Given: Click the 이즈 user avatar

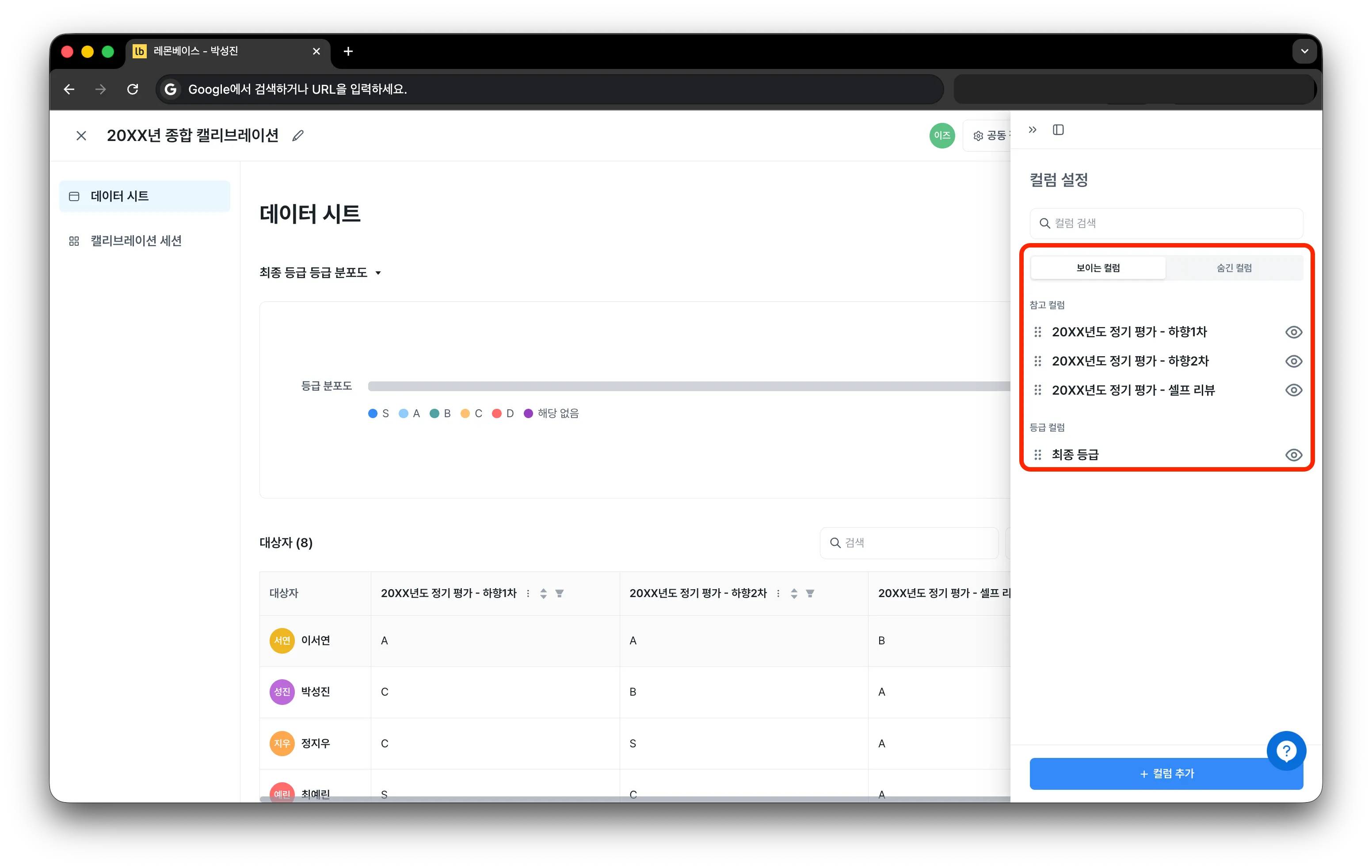Looking at the screenshot, I should [942, 136].
